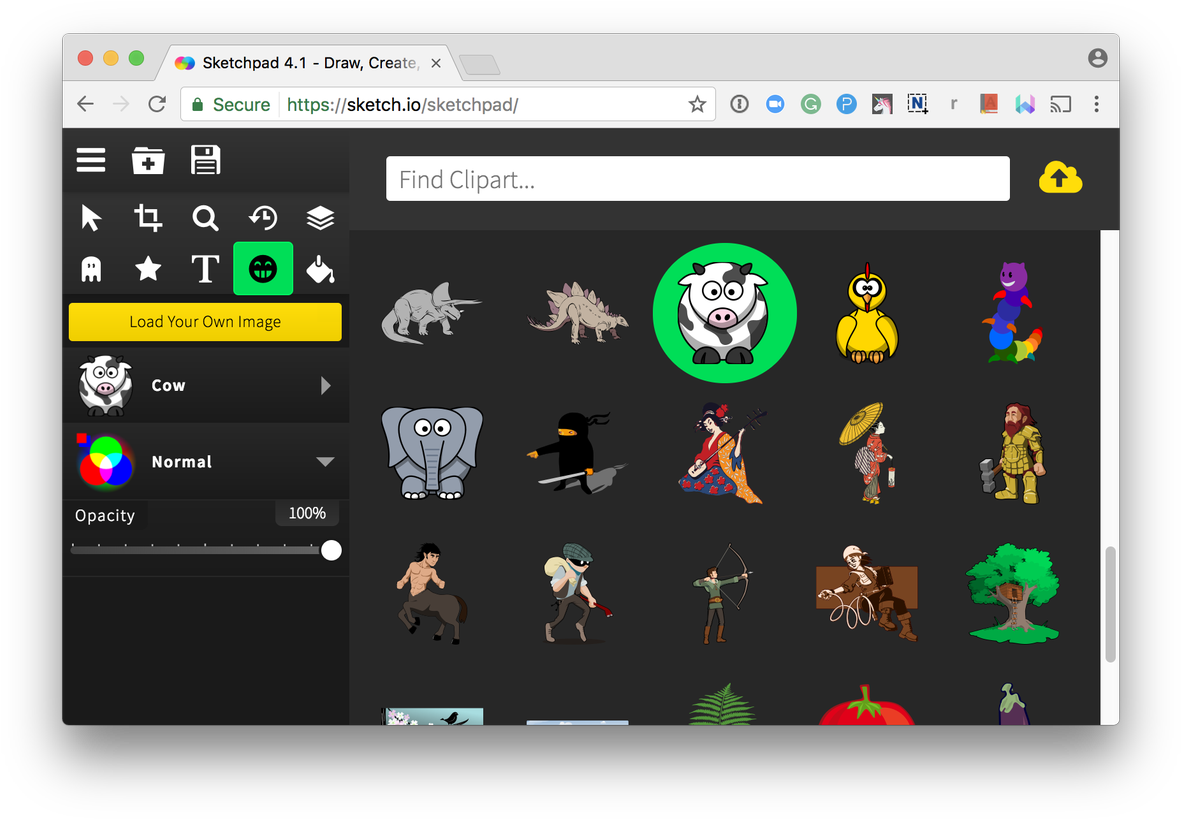The height and width of the screenshot is (819, 1181).
Task: Open the hamburger main menu
Action: (91, 160)
